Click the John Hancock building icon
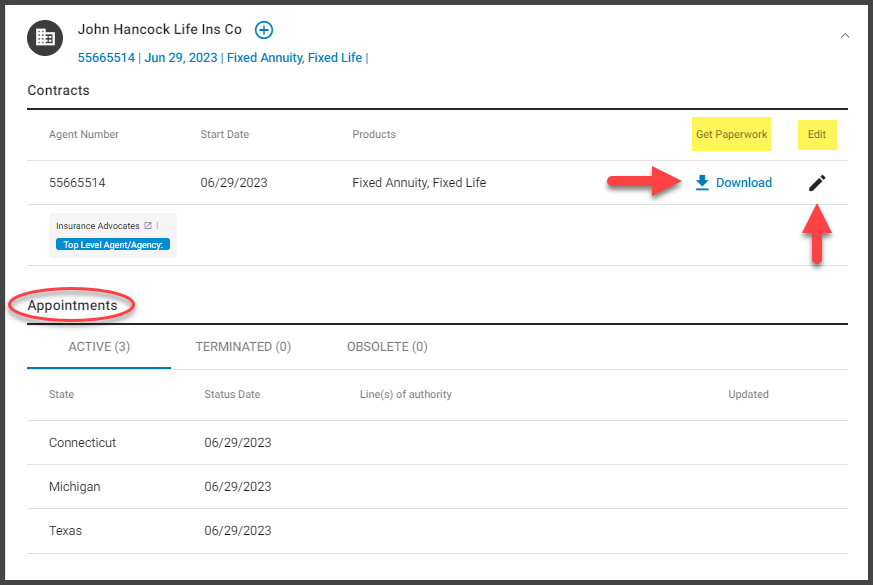 click(x=45, y=38)
